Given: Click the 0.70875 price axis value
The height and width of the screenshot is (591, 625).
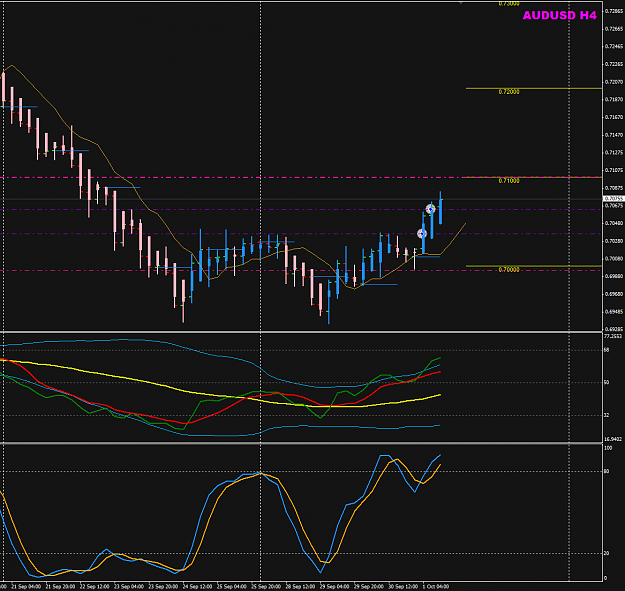Looking at the screenshot, I should 613,188.
